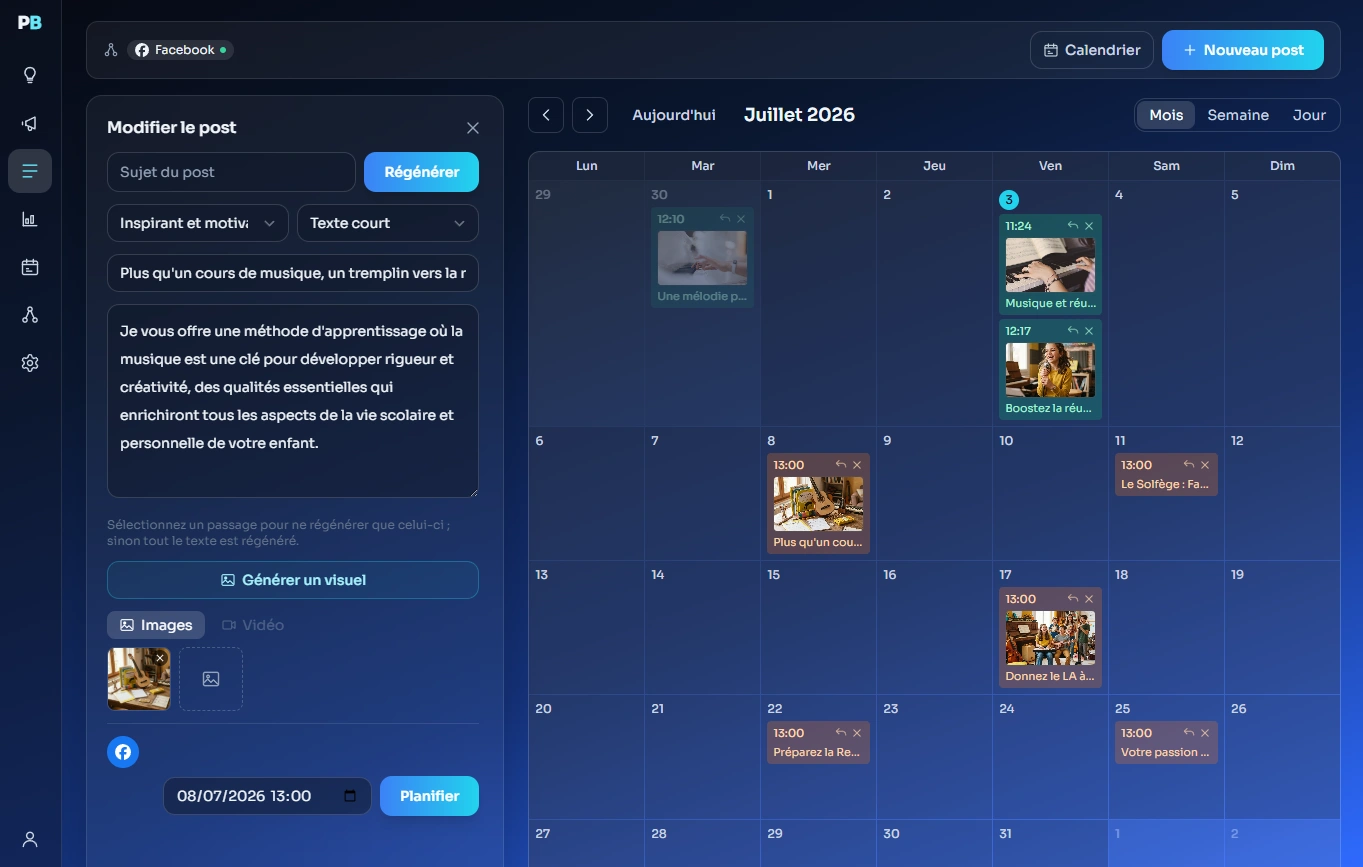The width and height of the screenshot is (1363, 867).
Task: Revert the 11:24 post on July 3
Action: coord(1073,226)
